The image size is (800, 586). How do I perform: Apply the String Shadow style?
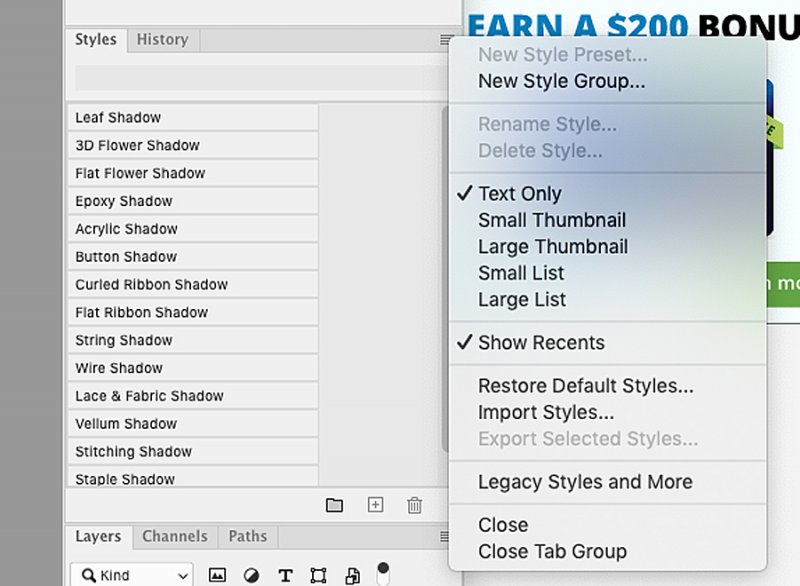[193, 340]
